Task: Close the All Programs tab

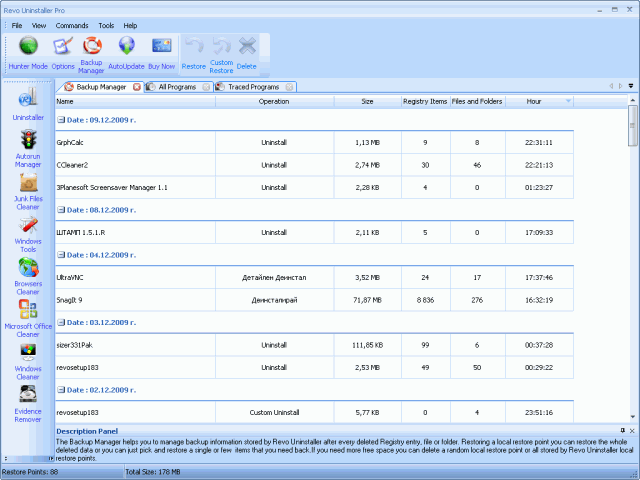Action: point(207,87)
